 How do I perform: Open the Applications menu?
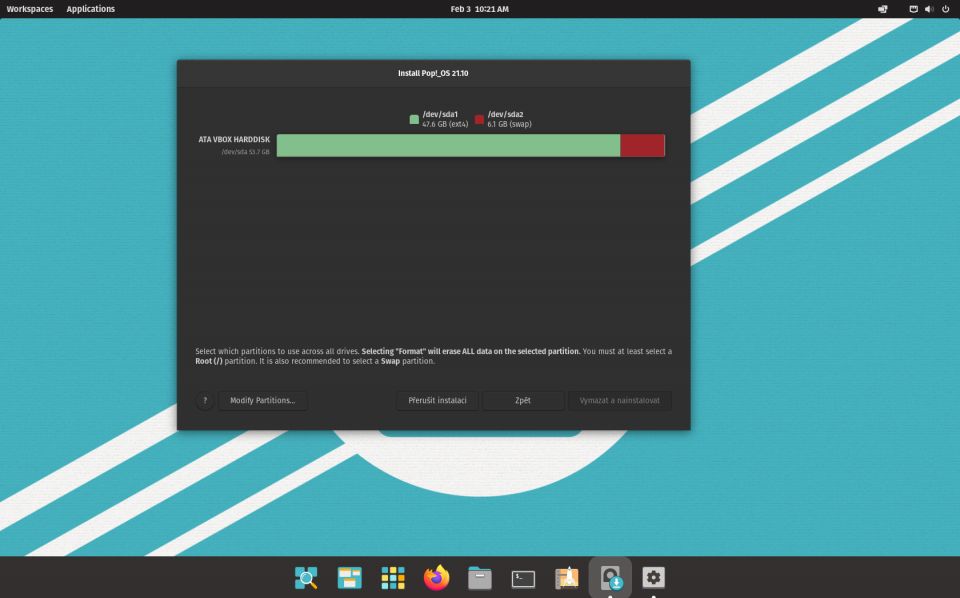coord(91,9)
